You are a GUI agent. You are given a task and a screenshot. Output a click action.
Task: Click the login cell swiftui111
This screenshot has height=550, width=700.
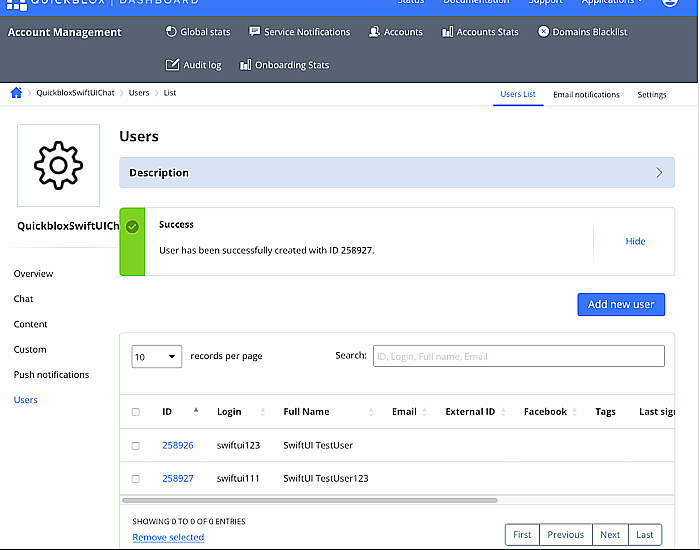(x=238, y=478)
